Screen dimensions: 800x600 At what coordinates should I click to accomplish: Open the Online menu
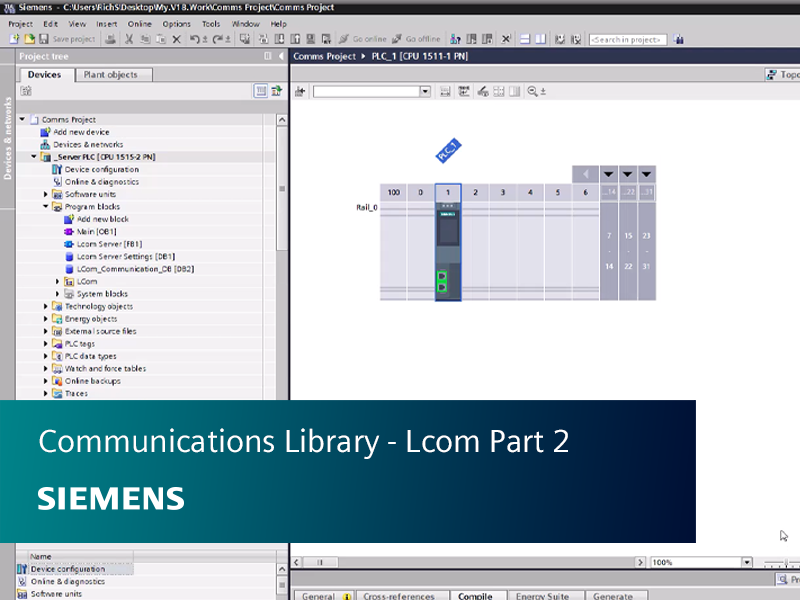(x=139, y=23)
